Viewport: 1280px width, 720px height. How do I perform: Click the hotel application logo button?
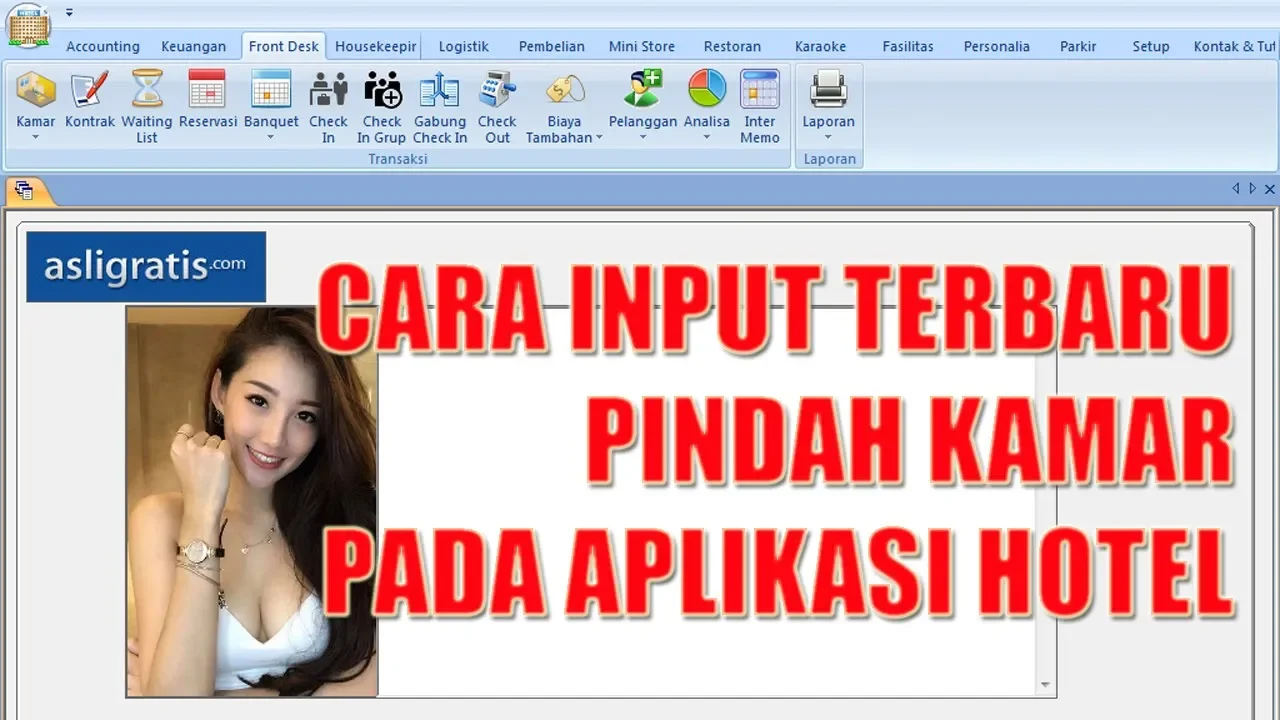click(x=29, y=25)
